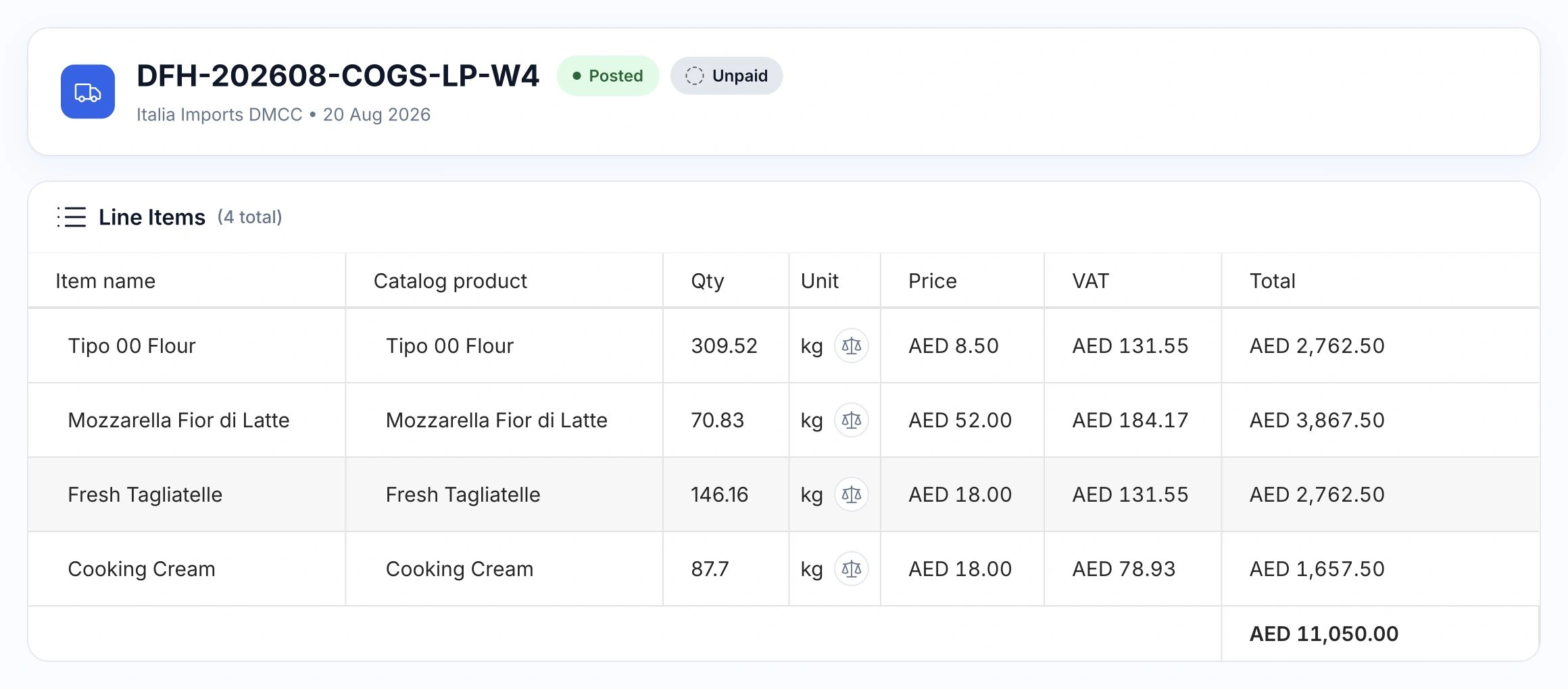
Task: Click supplier name Italia Imports DMCC
Action: pos(220,115)
